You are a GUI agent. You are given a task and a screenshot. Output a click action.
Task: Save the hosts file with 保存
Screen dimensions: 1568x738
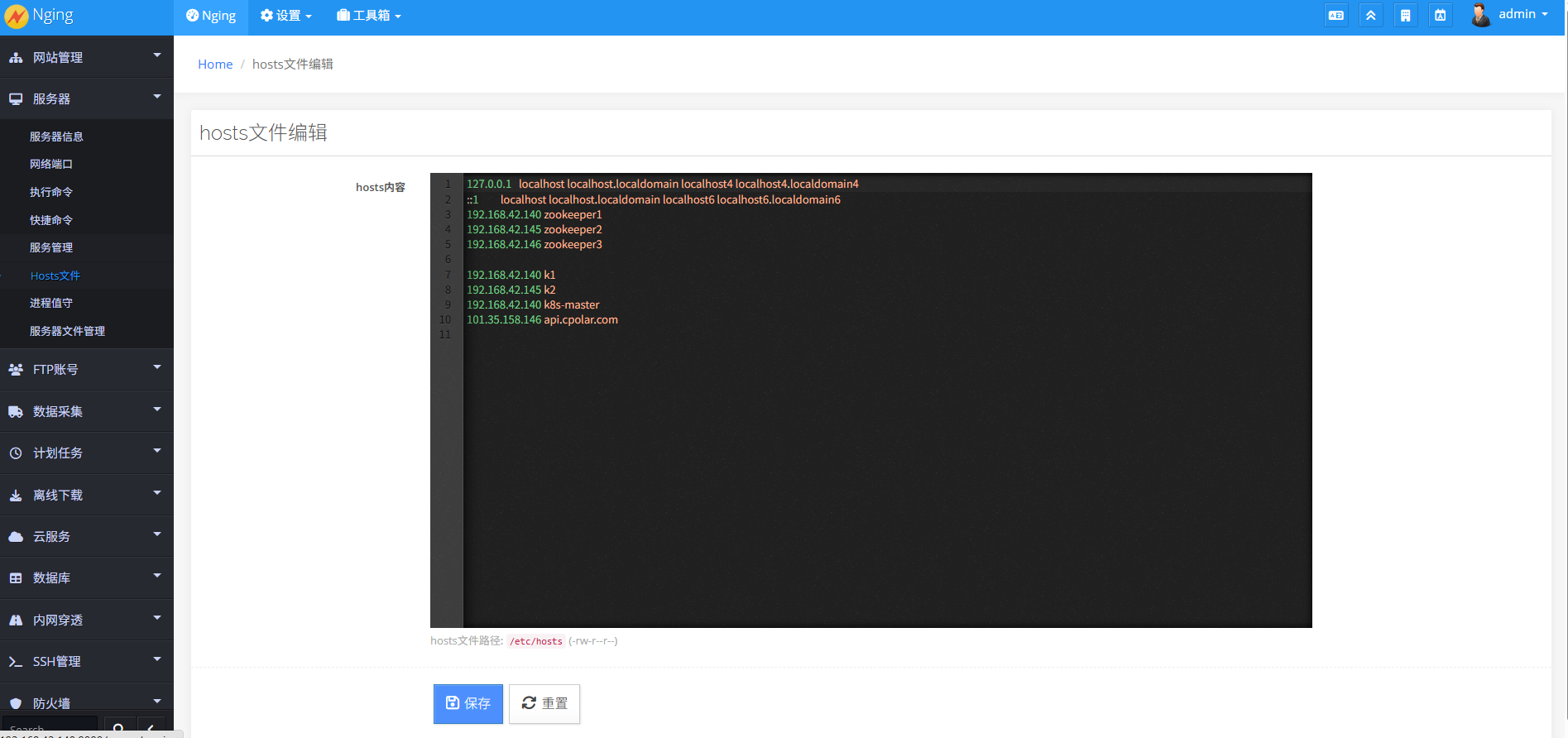(468, 703)
